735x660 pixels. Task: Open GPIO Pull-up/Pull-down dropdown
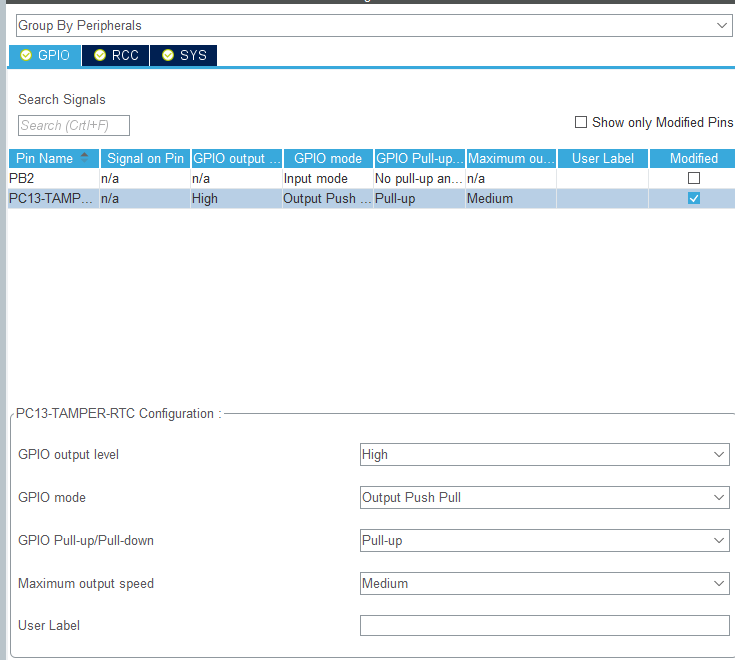(545, 540)
